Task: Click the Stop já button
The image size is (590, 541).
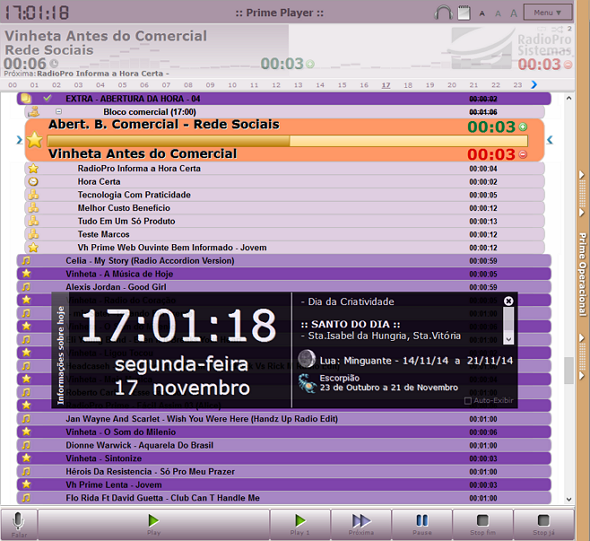Action: pyautogui.click(x=544, y=524)
